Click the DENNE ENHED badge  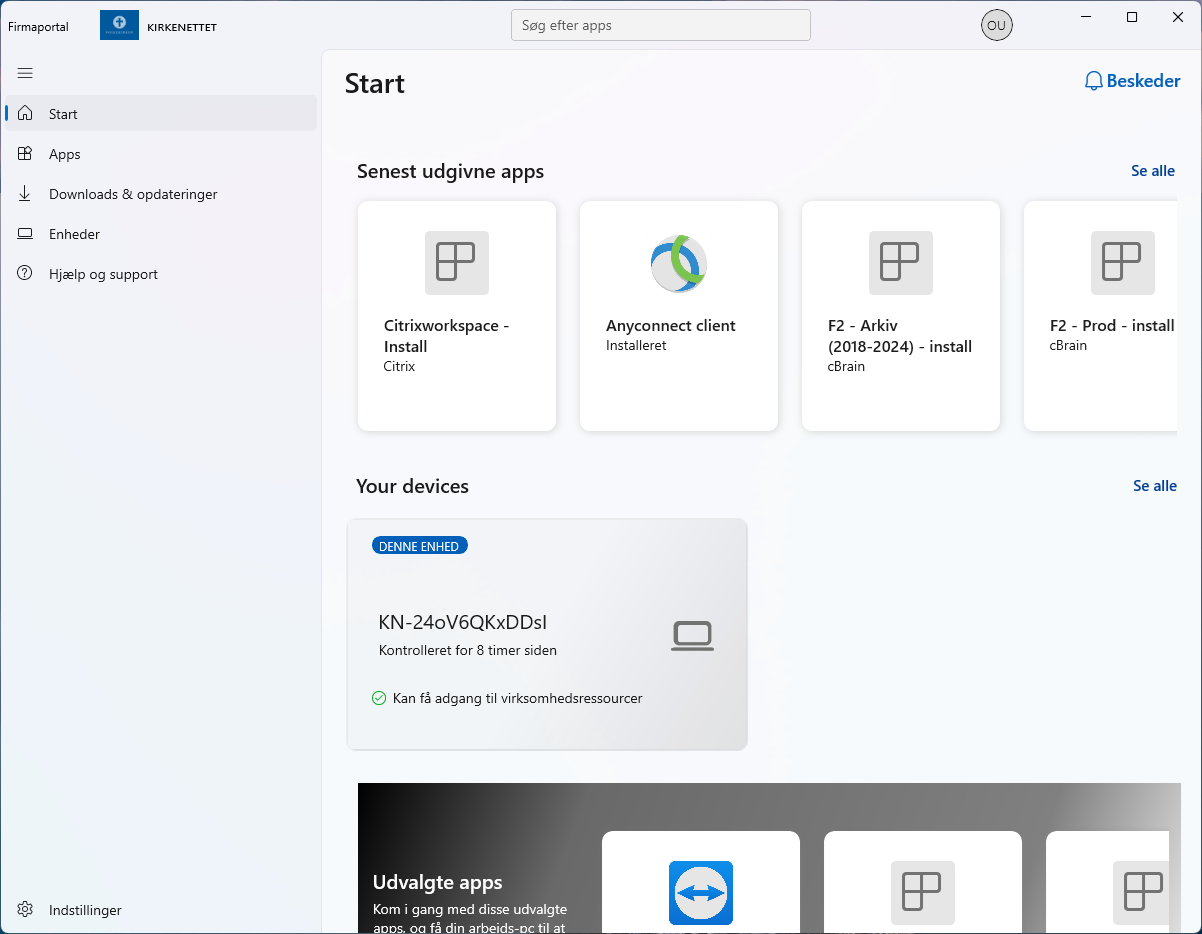click(x=420, y=546)
